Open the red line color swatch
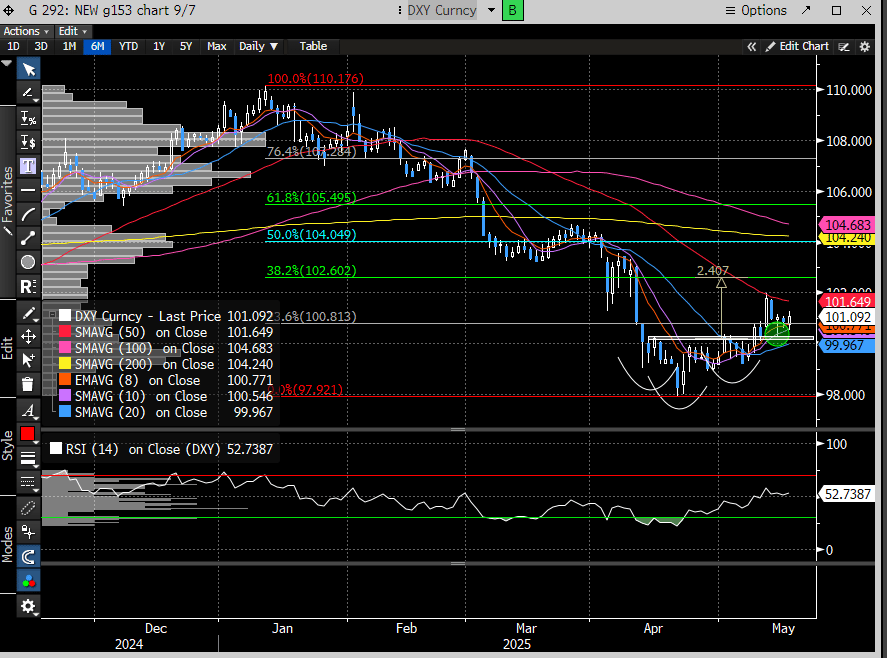This screenshot has width=887, height=658. coord(28,434)
